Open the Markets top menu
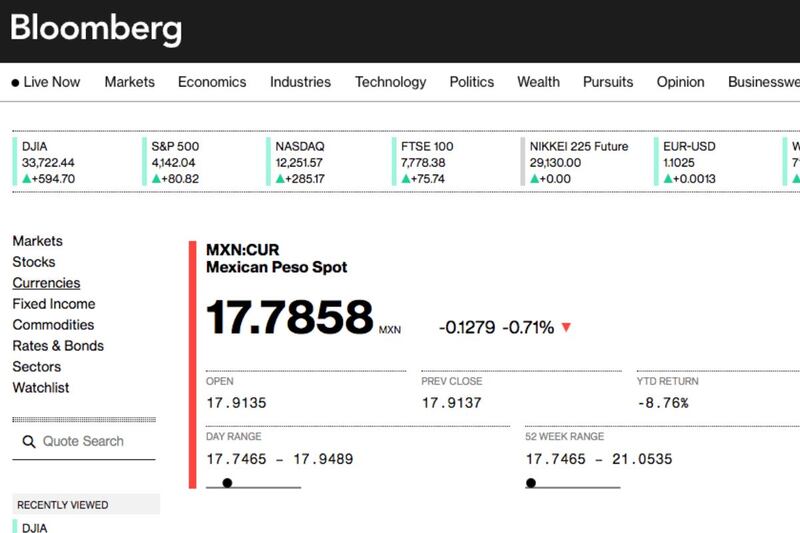 pyautogui.click(x=130, y=82)
